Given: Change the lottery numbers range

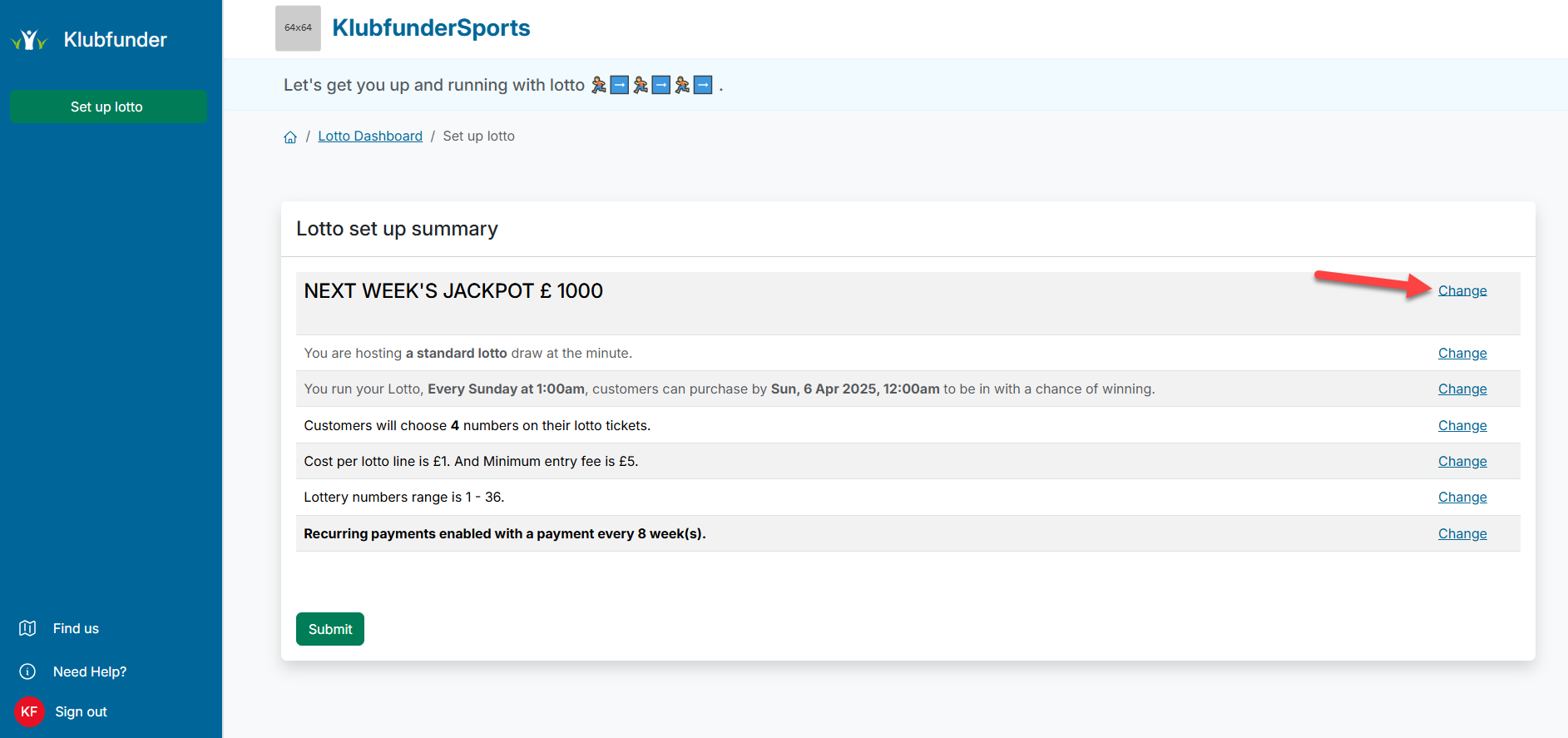Looking at the screenshot, I should (1462, 497).
